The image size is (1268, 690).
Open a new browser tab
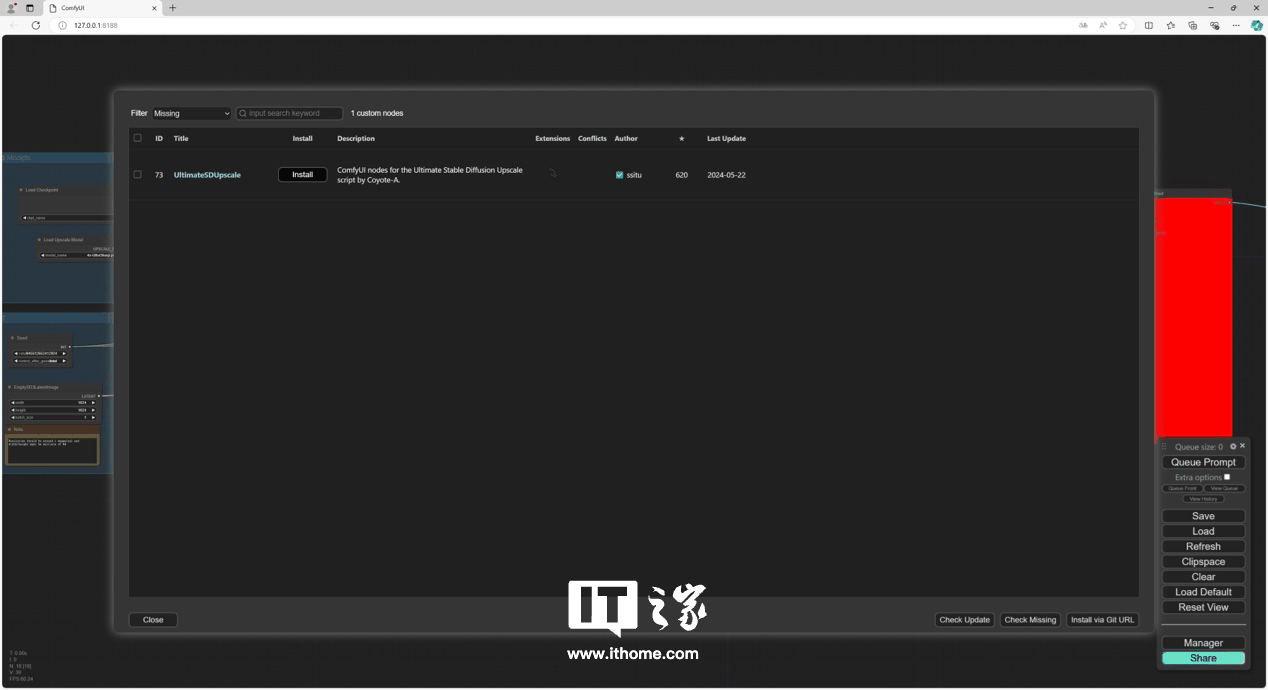coord(171,8)
